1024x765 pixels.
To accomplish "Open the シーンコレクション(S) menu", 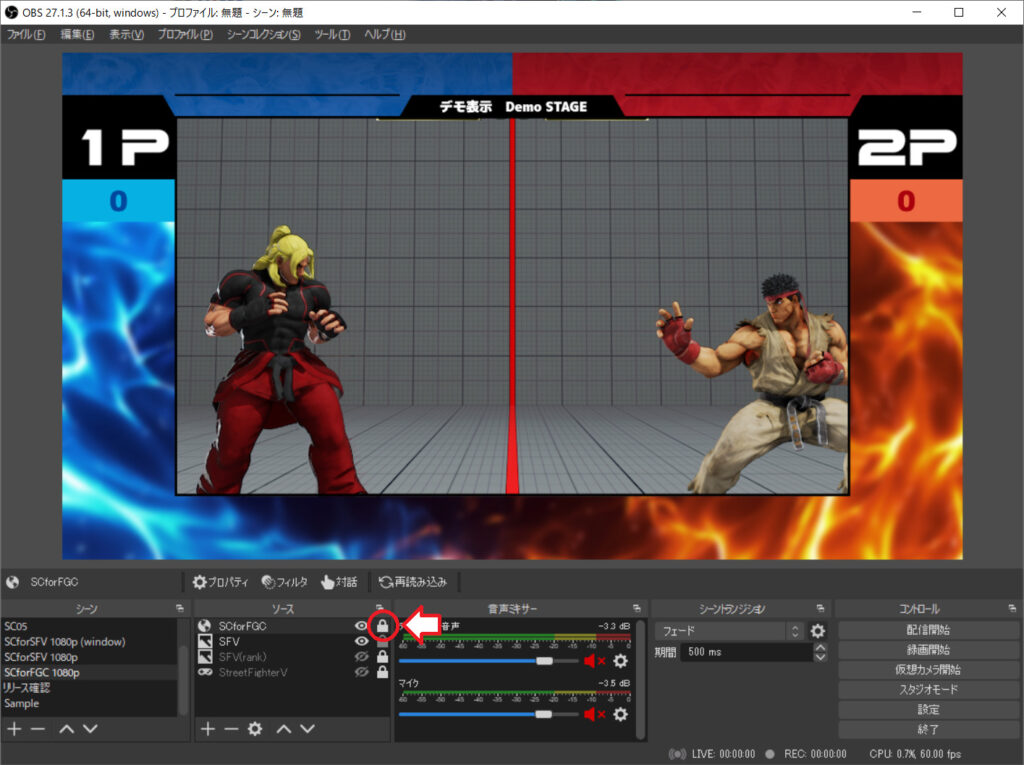I will [263, 35].
